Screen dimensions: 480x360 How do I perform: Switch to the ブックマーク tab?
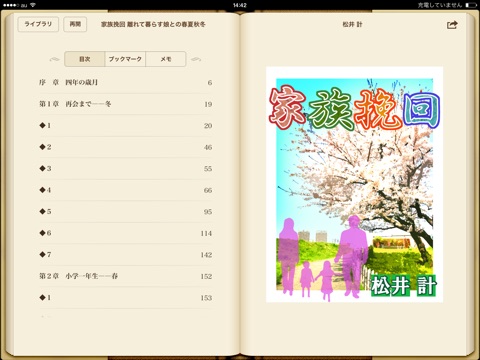[125, 59]
